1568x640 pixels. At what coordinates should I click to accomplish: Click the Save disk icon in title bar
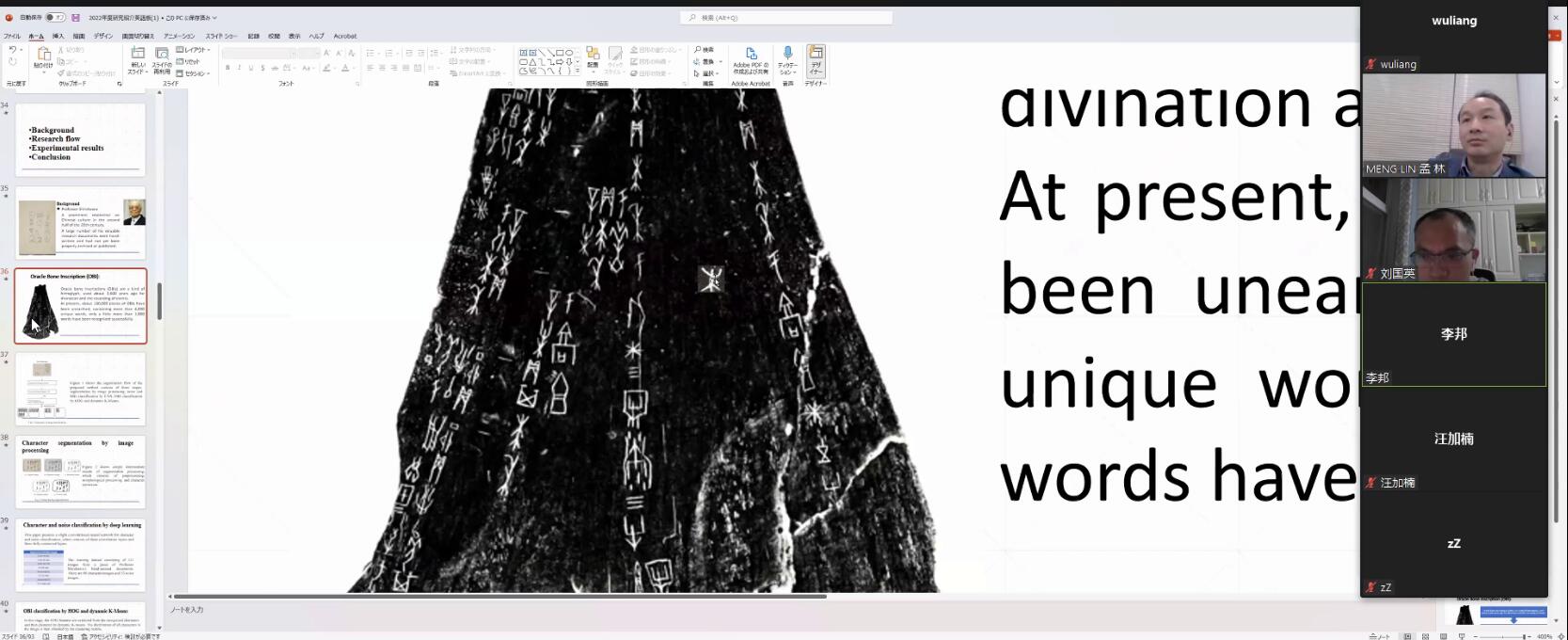point(75,17)
